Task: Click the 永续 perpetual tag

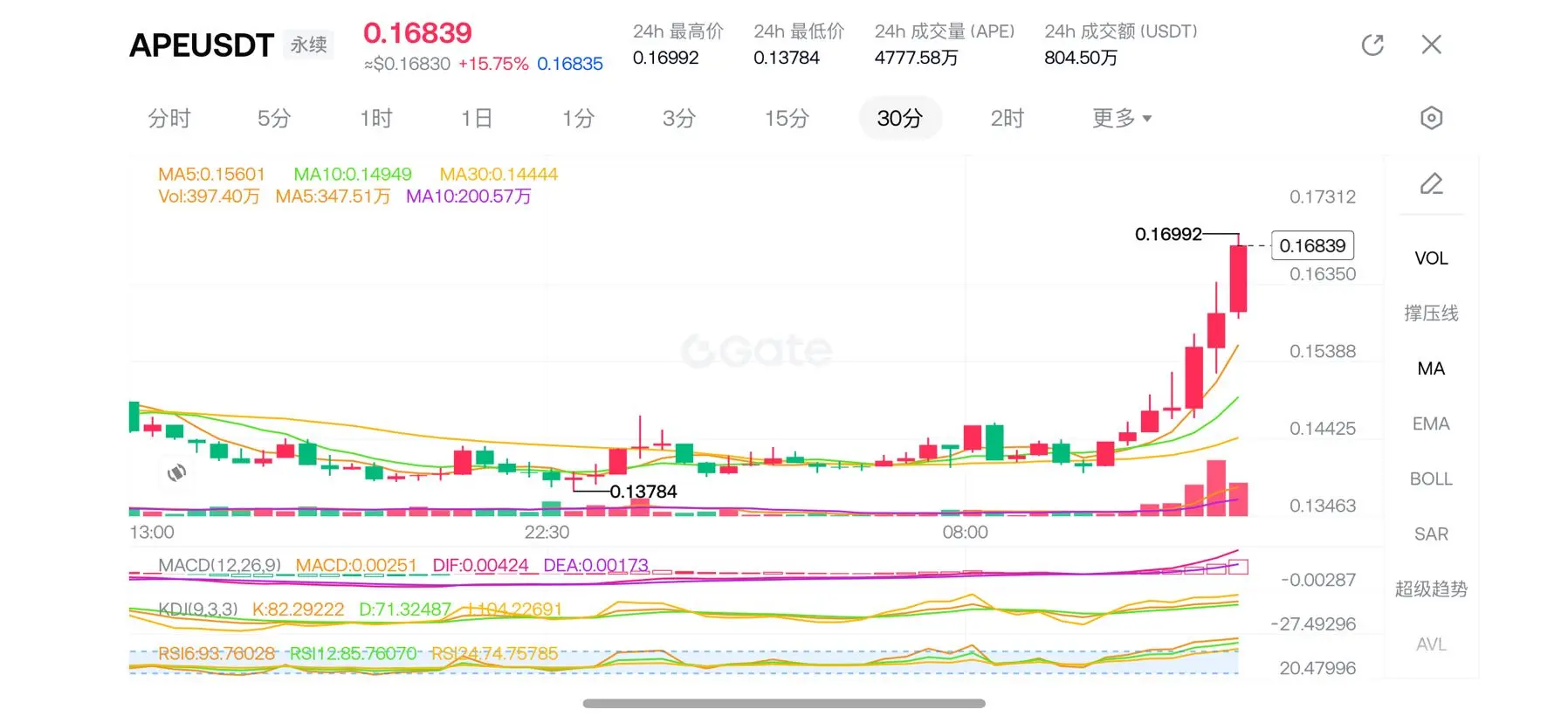Action: coord(309,45)
